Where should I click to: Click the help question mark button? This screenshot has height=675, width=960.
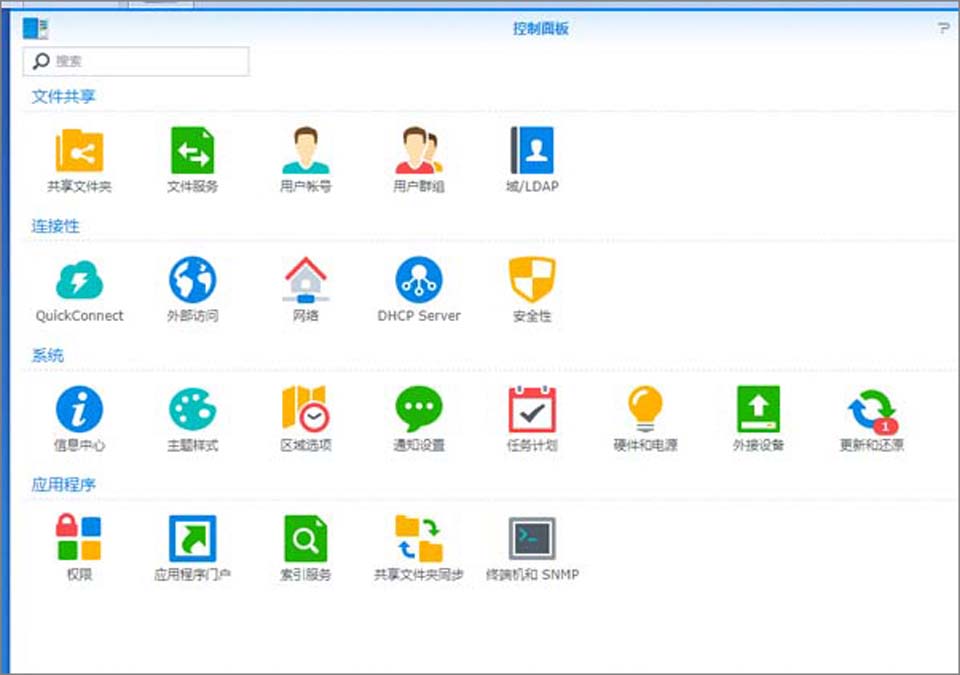tap(943, 28)
